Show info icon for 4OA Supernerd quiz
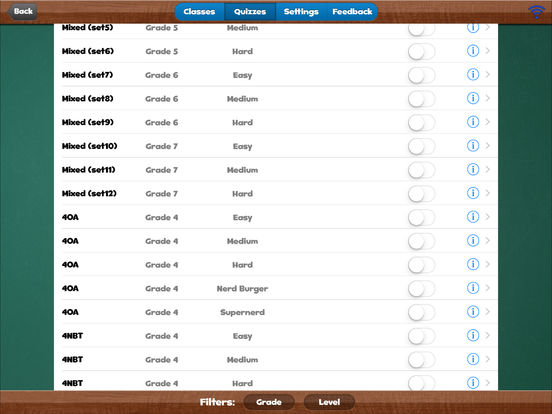This screenshot has height=414, width=552. [x=473, y=312]
